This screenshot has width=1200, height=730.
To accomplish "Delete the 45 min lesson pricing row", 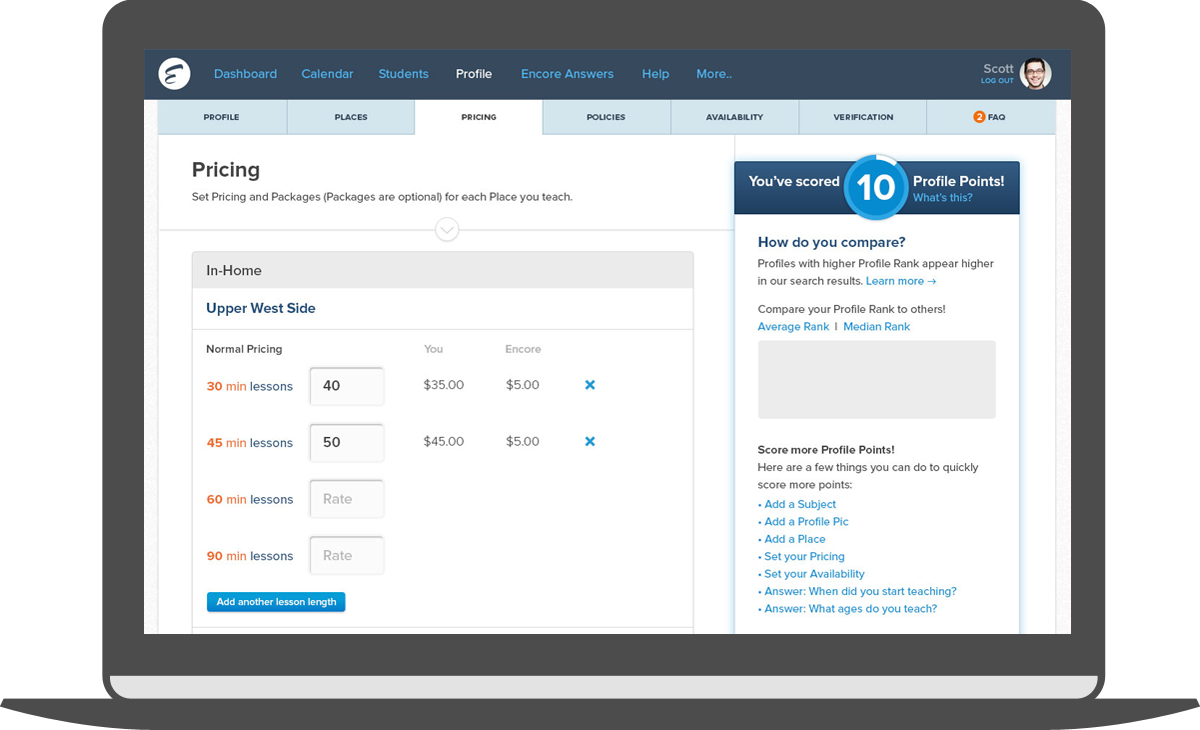I will [x=589, y=441].
